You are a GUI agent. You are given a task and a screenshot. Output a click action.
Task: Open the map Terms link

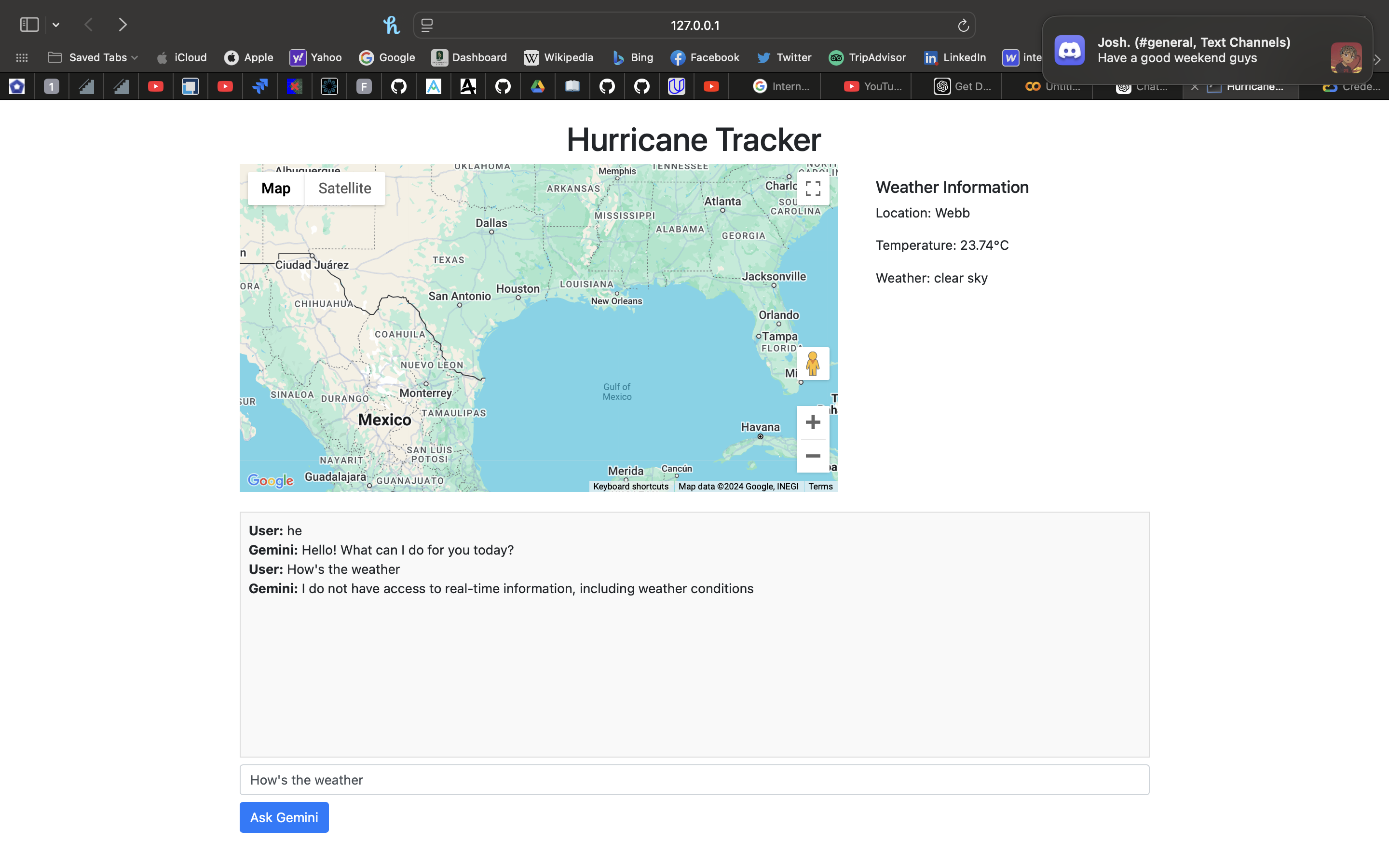(x=820, y=486)
